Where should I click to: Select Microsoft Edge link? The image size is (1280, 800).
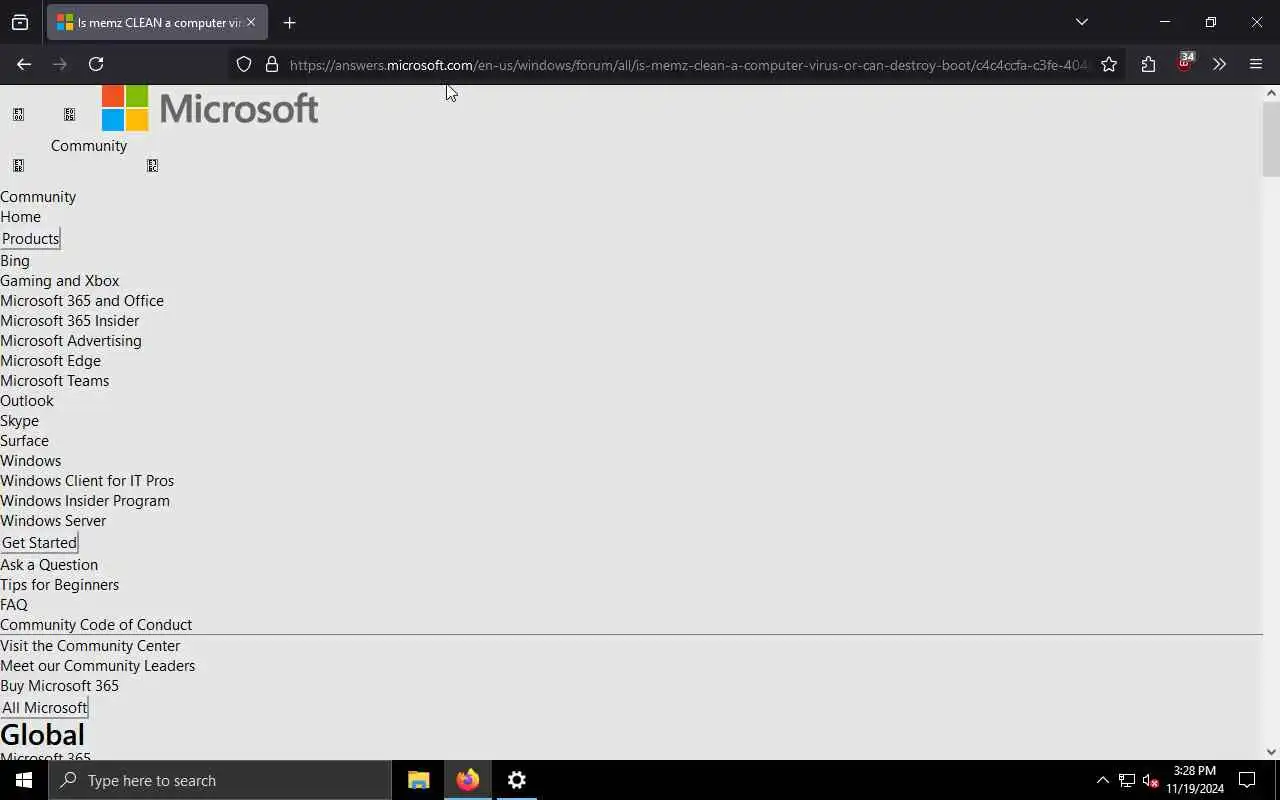click(x=50, y=361)
